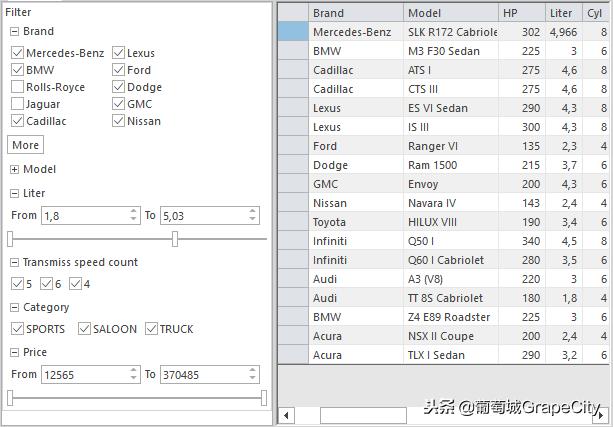Image resolution: width=613 pixels, height=427 pixels.
Task: Click the Price slider maximum handle
Action: [264, 398]
